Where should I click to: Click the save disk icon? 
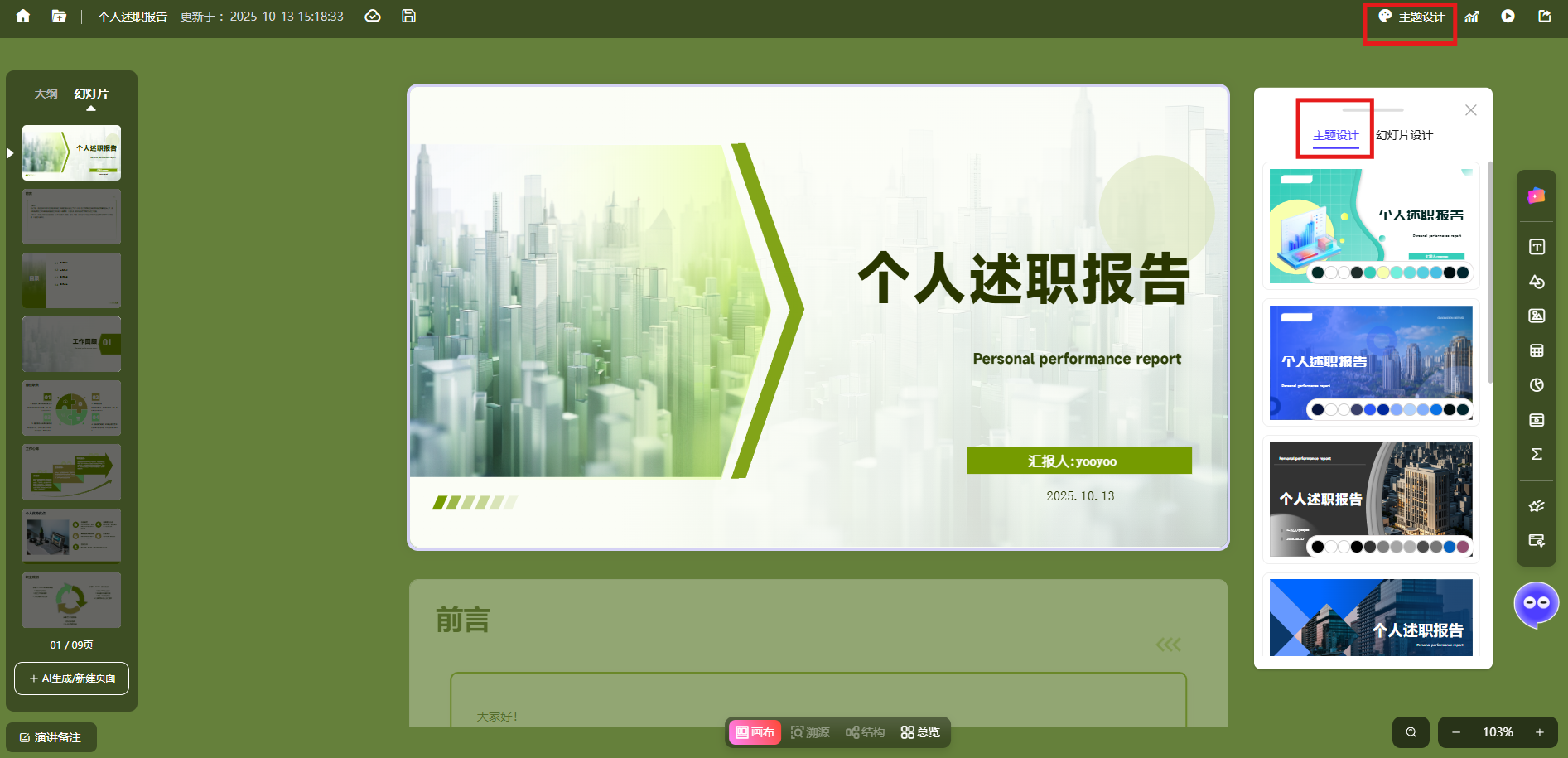[408, 17]
